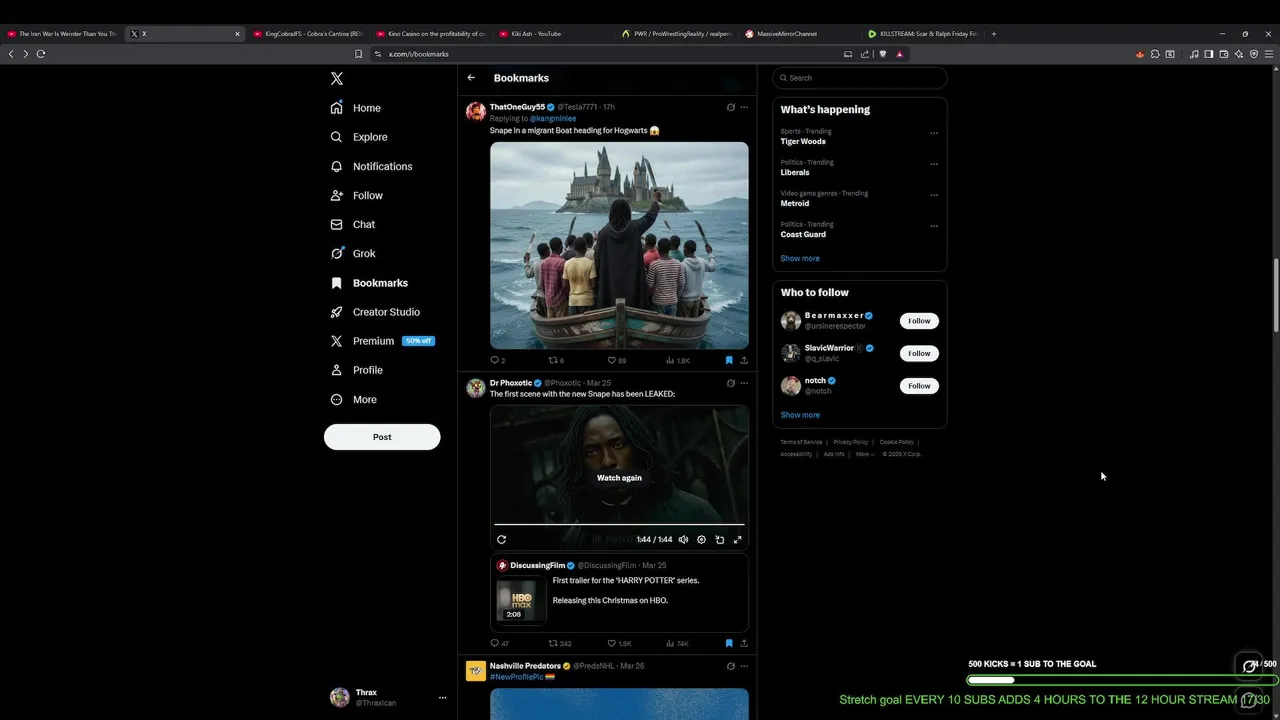Open the Grok icon on ThatOneGuy55's post
Viewport: 1280px width, 720px height.
coord(730,107)
